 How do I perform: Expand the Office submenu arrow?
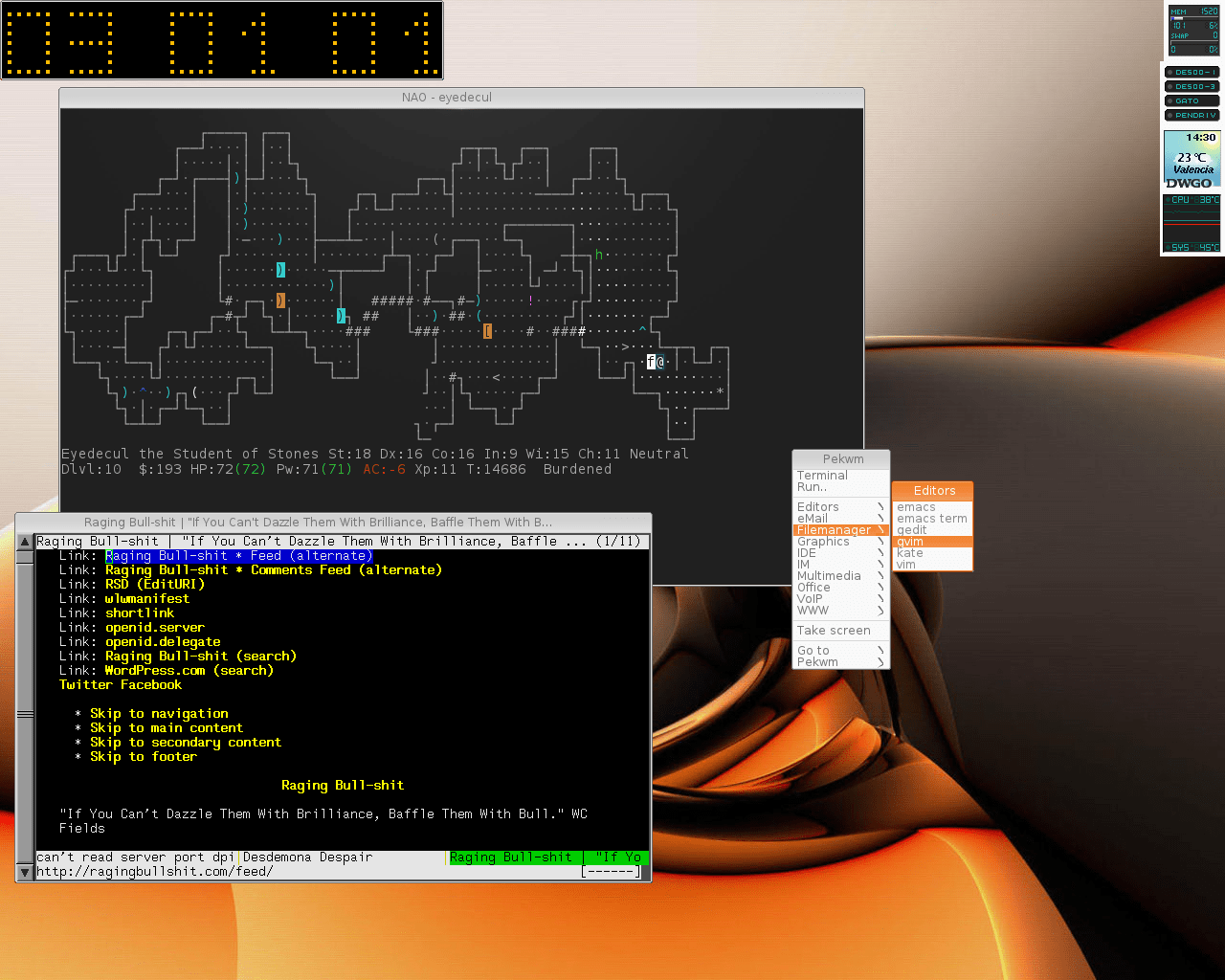[x=880, y=588]
